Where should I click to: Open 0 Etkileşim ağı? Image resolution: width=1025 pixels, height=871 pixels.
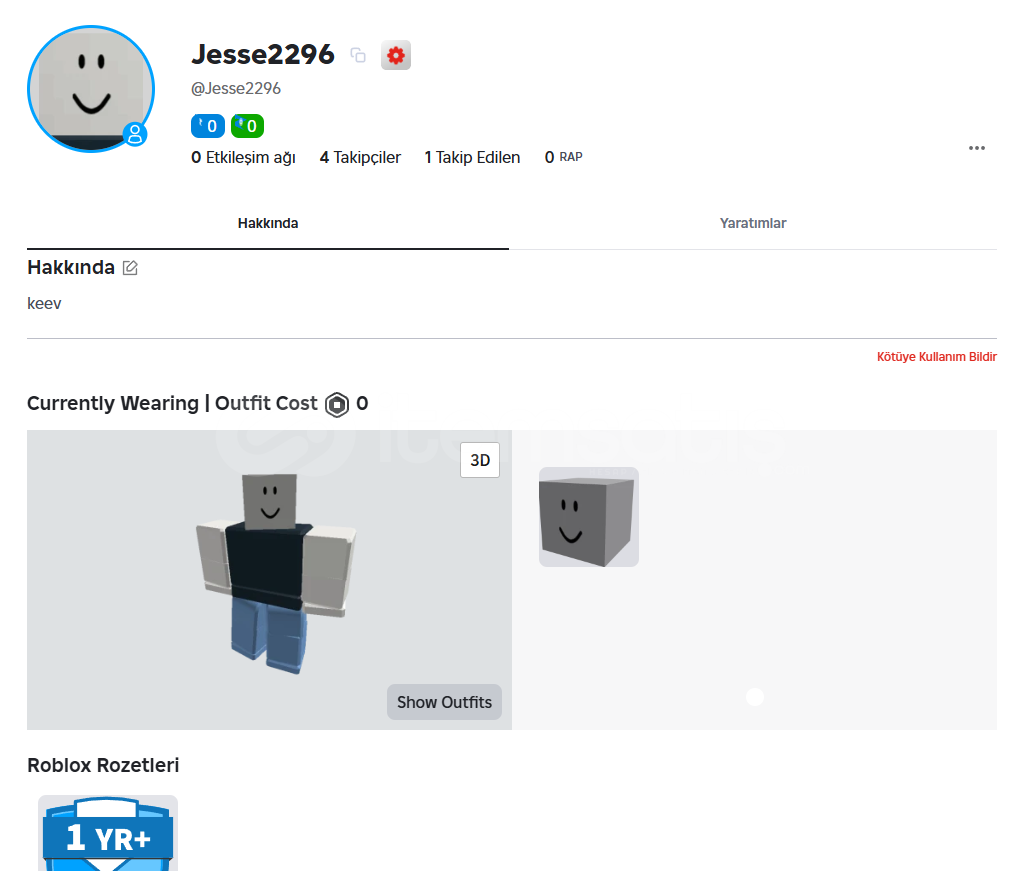[243, 158]
